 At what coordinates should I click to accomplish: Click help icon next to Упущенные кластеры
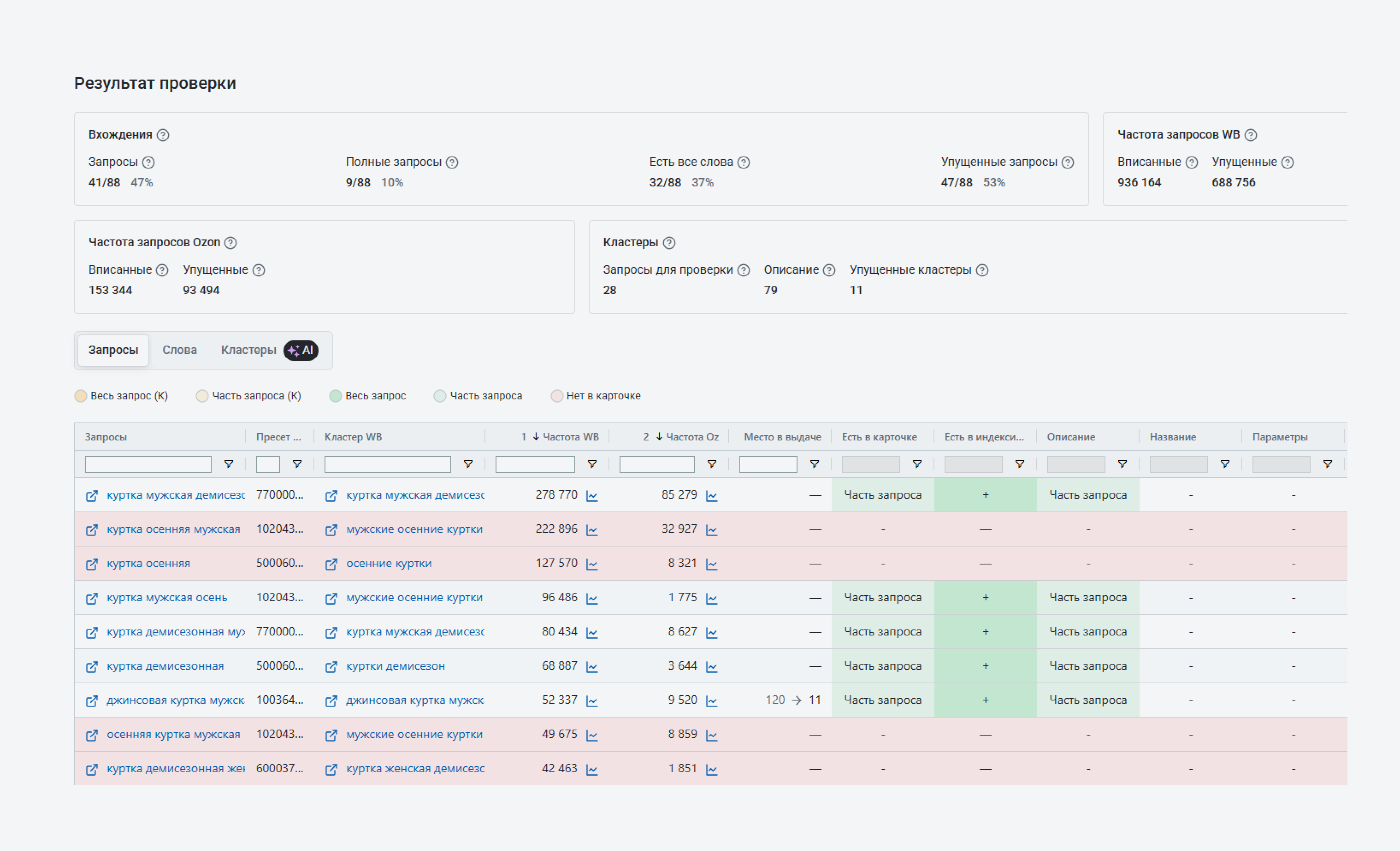[982, 271]
